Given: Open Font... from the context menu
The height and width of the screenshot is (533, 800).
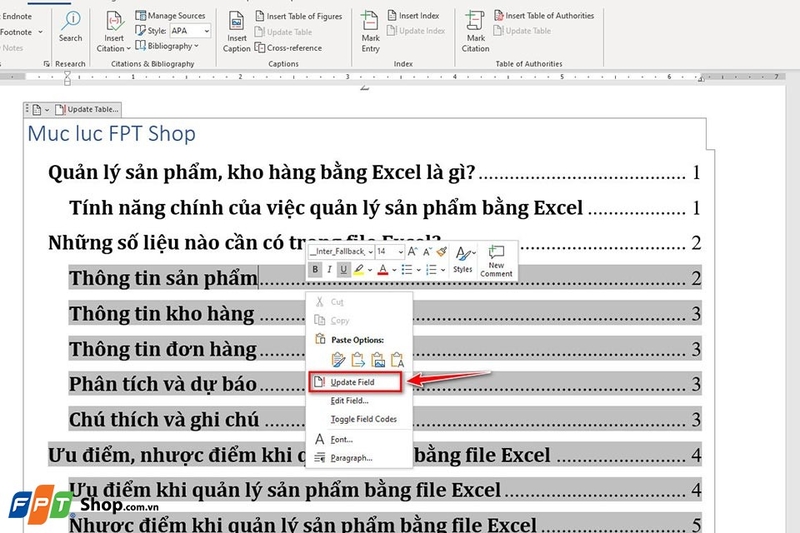Looking at the screenshot, I should 341,440.
